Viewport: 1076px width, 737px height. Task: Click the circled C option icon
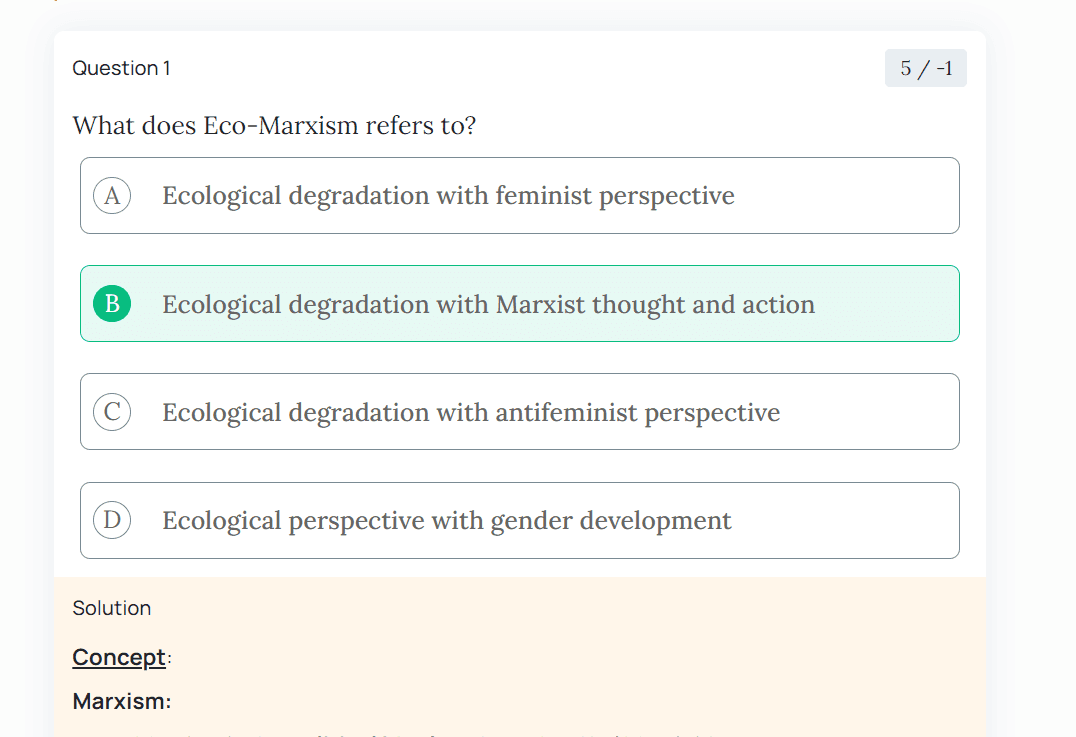[x=112, y=412]
